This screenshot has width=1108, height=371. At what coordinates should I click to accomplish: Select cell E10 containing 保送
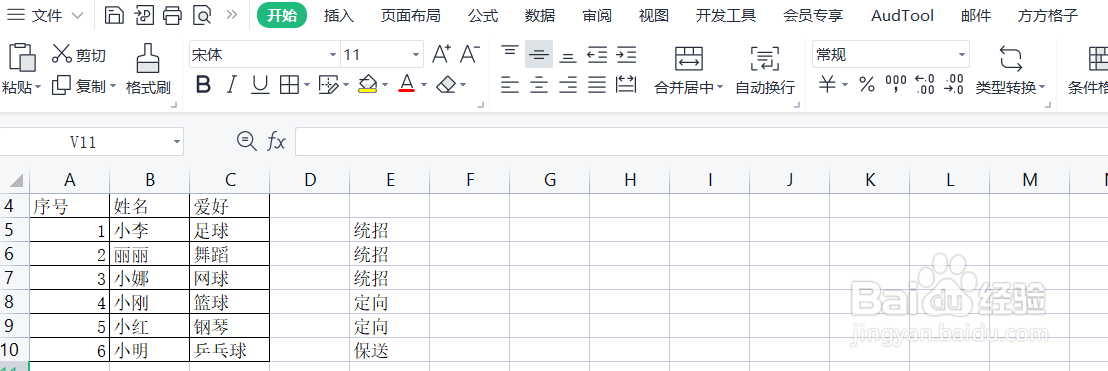pos(389,350)
